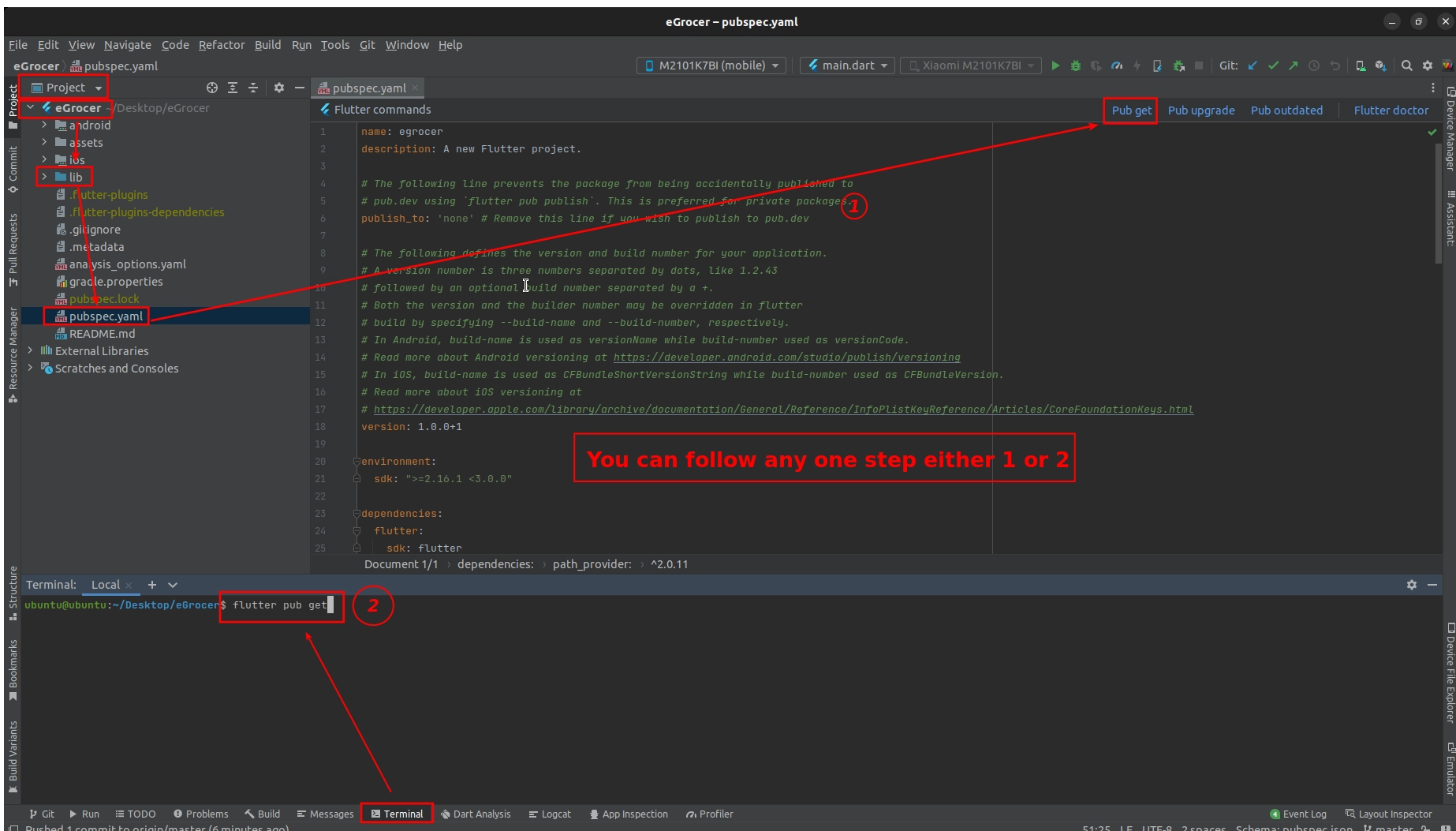Open editor tab options three-dot menu

click(1432, 88)
